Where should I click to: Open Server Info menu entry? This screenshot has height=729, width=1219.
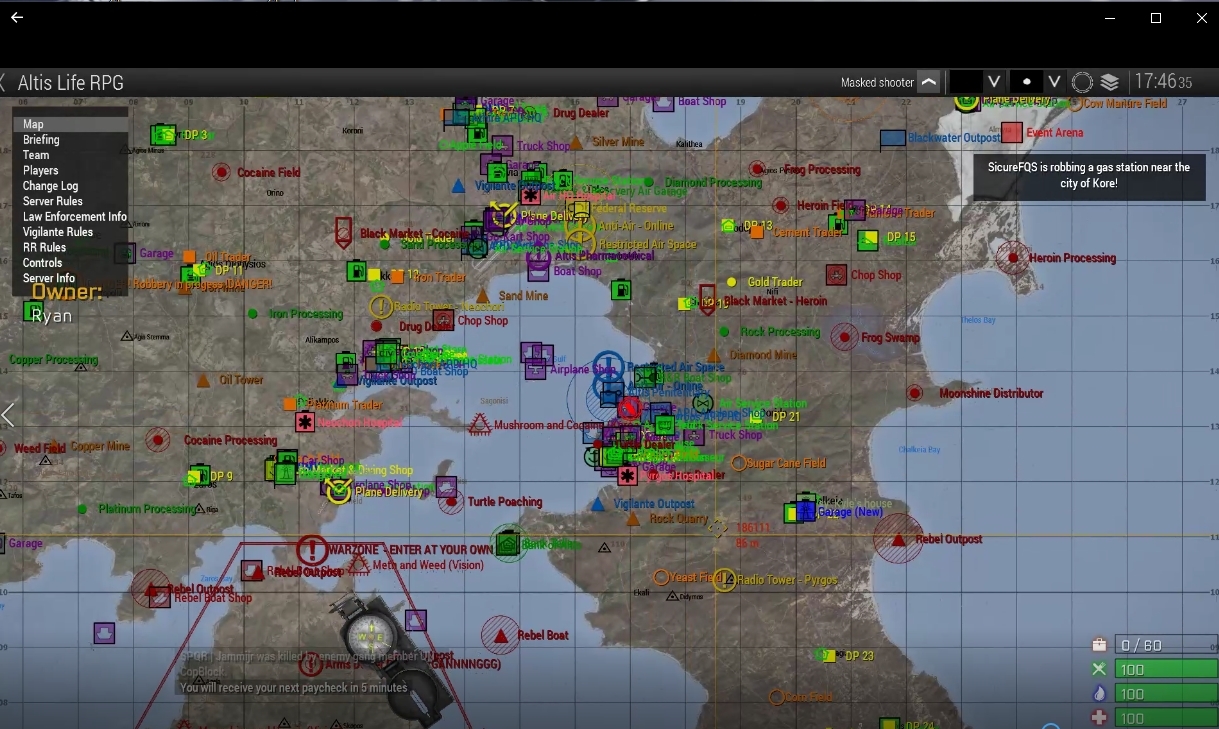(70, 278)
